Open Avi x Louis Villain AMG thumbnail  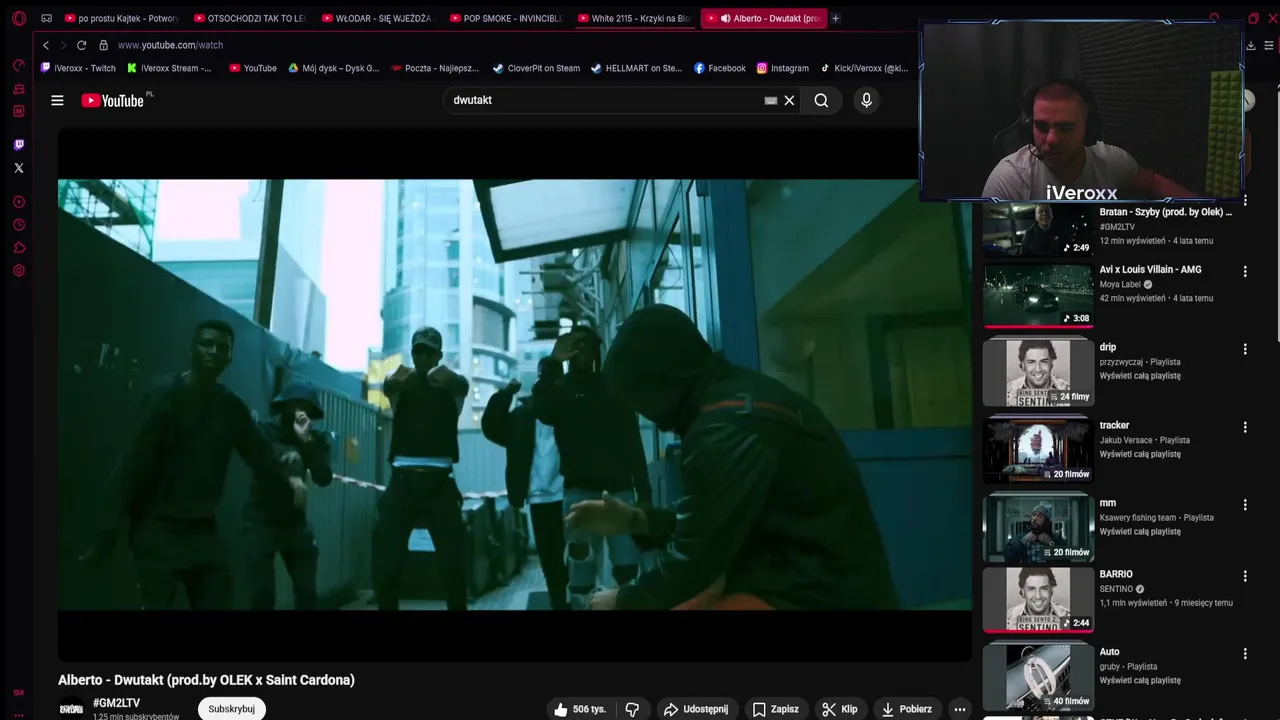[1038, 295]
